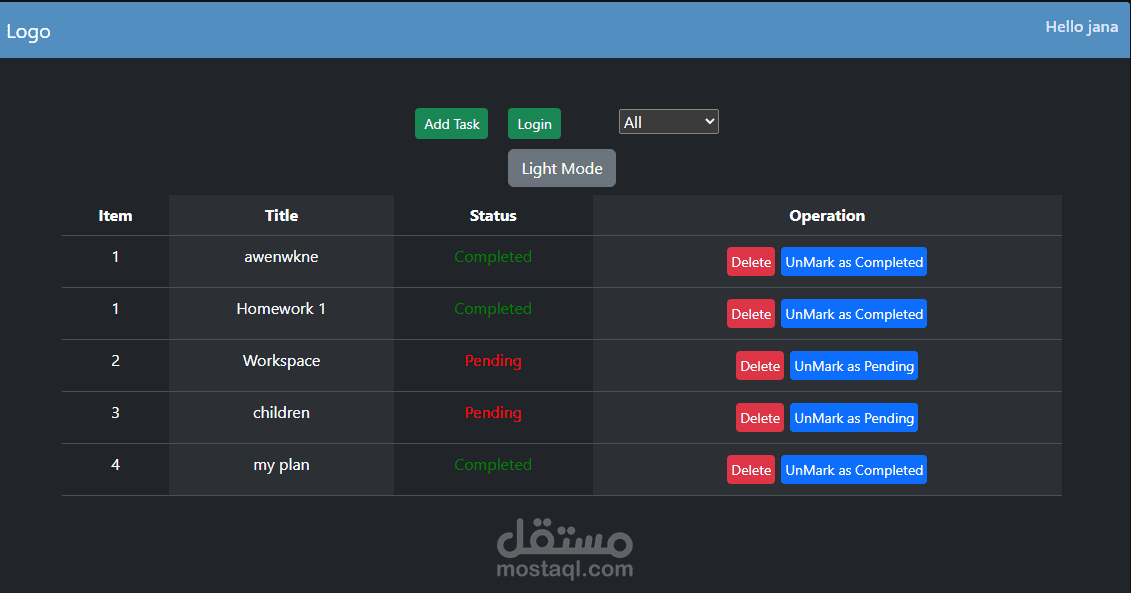This screenshot has height=593, width=1131.
Task: Select the Status column header
Action: [x=493, y=216]
